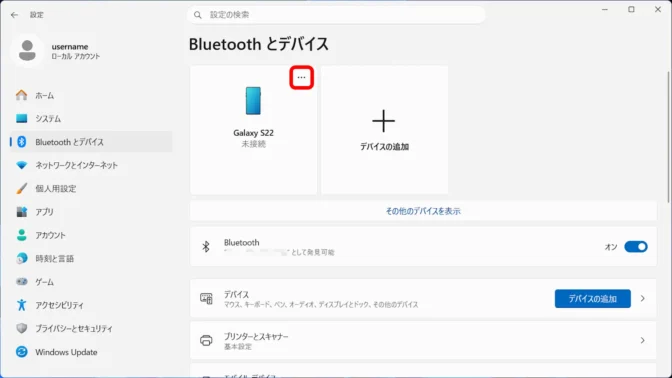Click その他のデバイスを表示 link
Viewport: 672px width, 378px height.
(x=423, y=211)
